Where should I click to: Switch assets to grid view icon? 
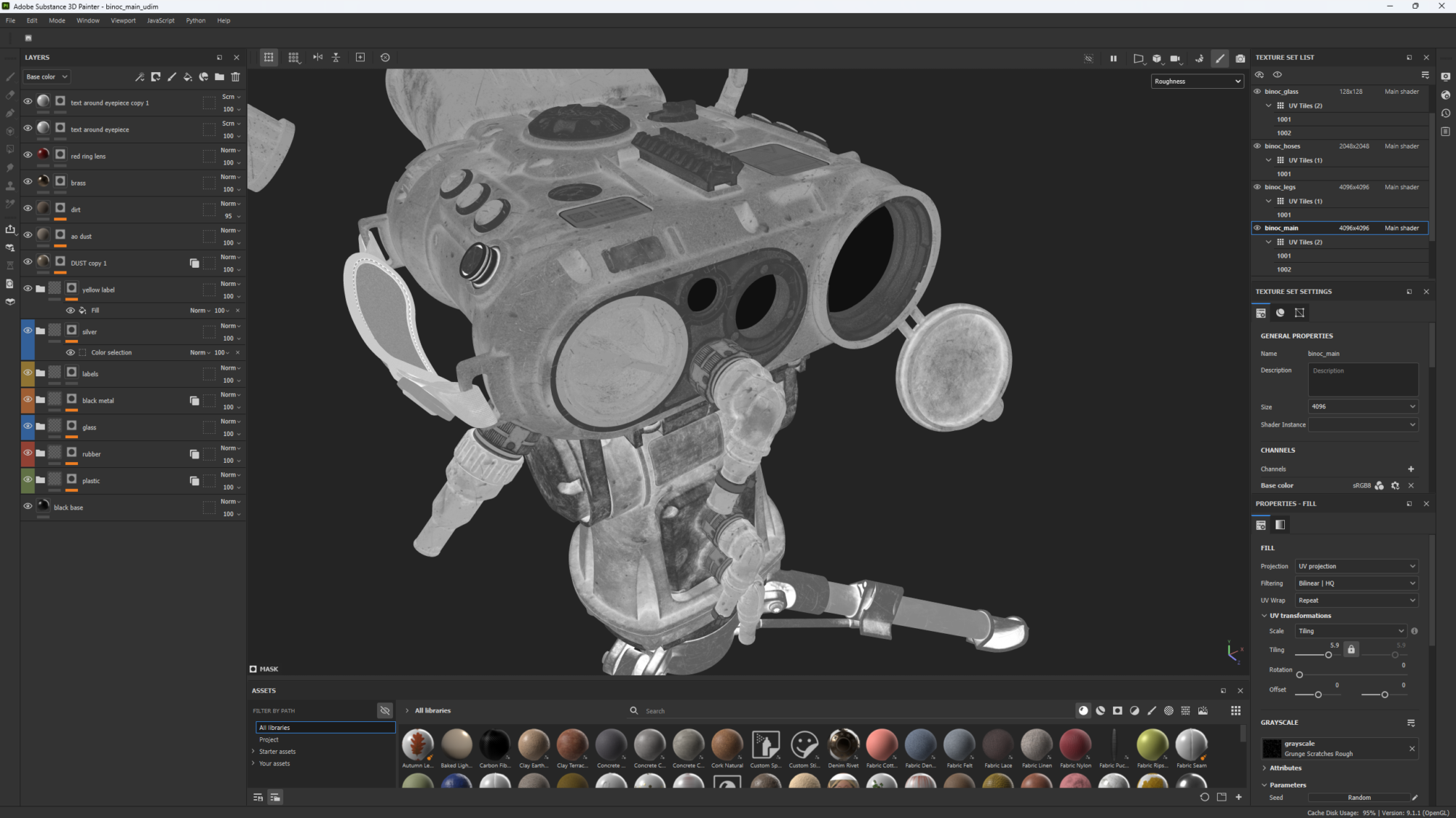pyautogui.click(x=1235, y=710)
